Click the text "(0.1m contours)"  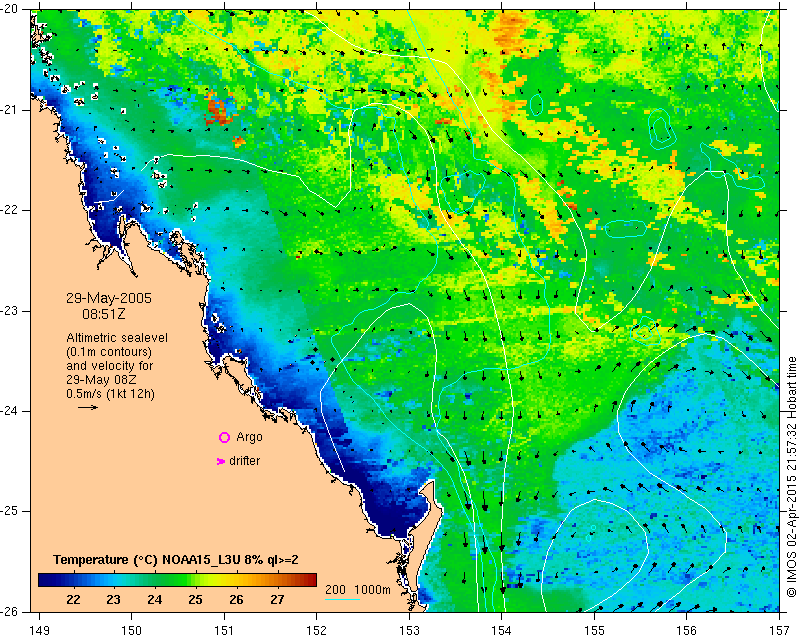[109, 352]
